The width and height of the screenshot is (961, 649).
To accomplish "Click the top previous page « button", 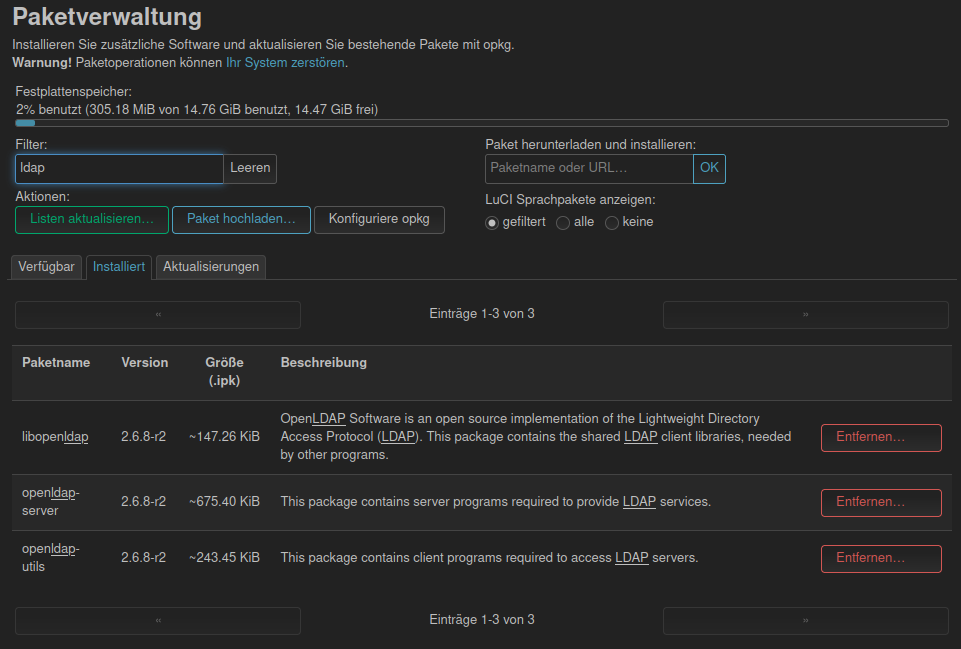I will 158,315.
